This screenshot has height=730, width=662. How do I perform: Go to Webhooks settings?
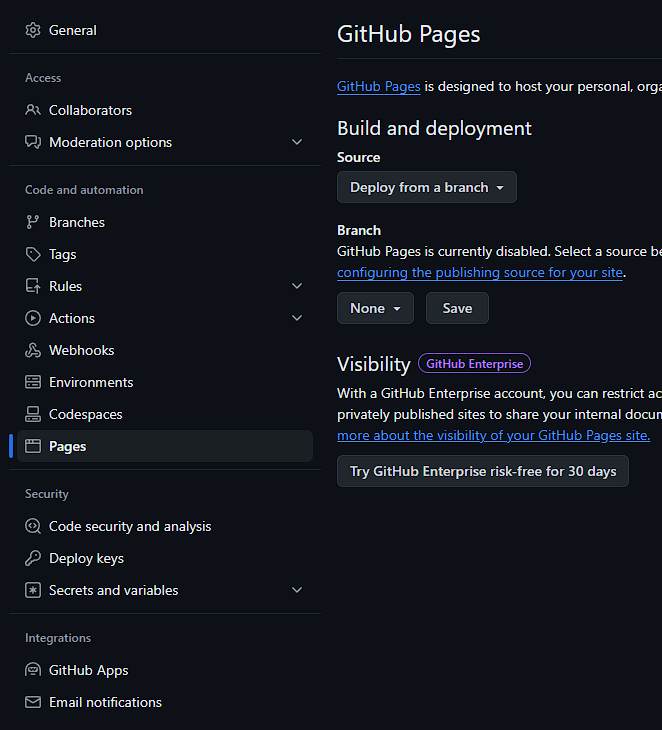click(165, 351)
